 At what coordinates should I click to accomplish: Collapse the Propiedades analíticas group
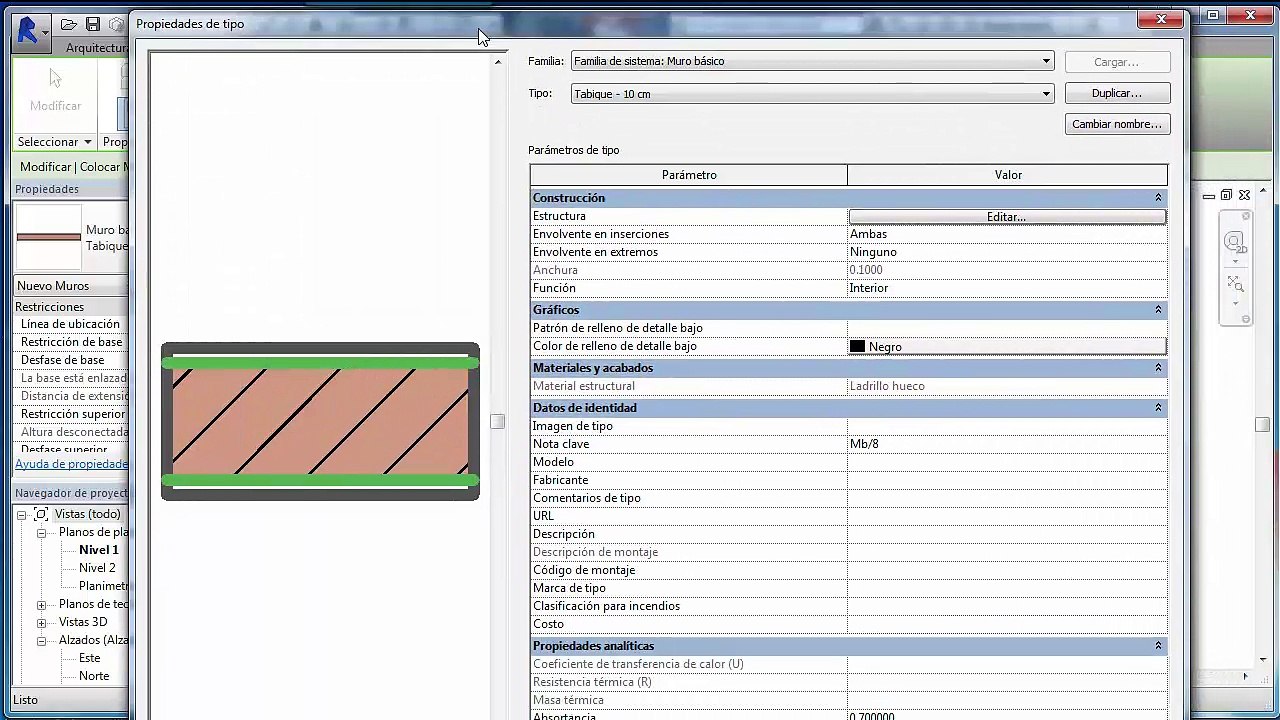[x=1158, y=646]
